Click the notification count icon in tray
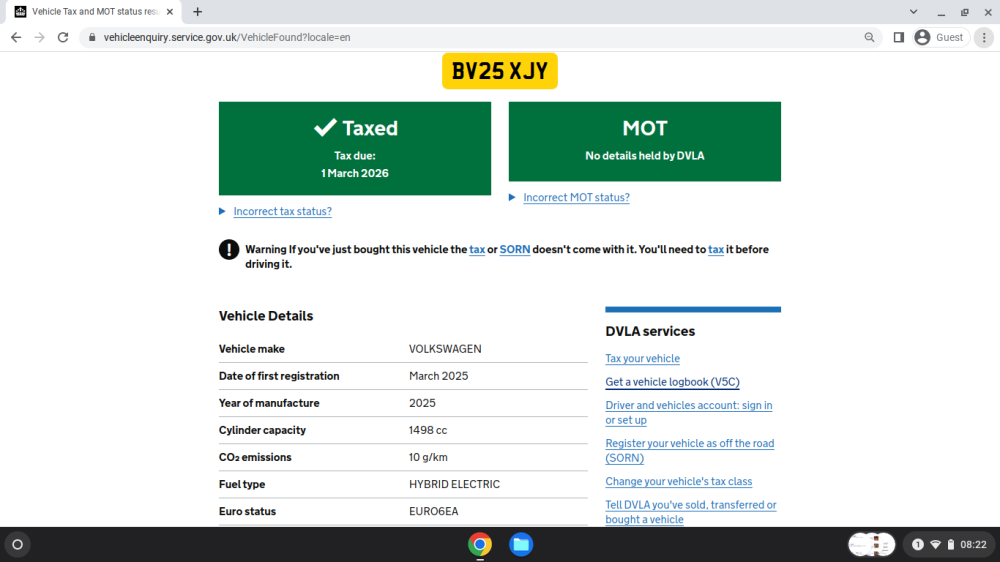 (x=918, y=545)
